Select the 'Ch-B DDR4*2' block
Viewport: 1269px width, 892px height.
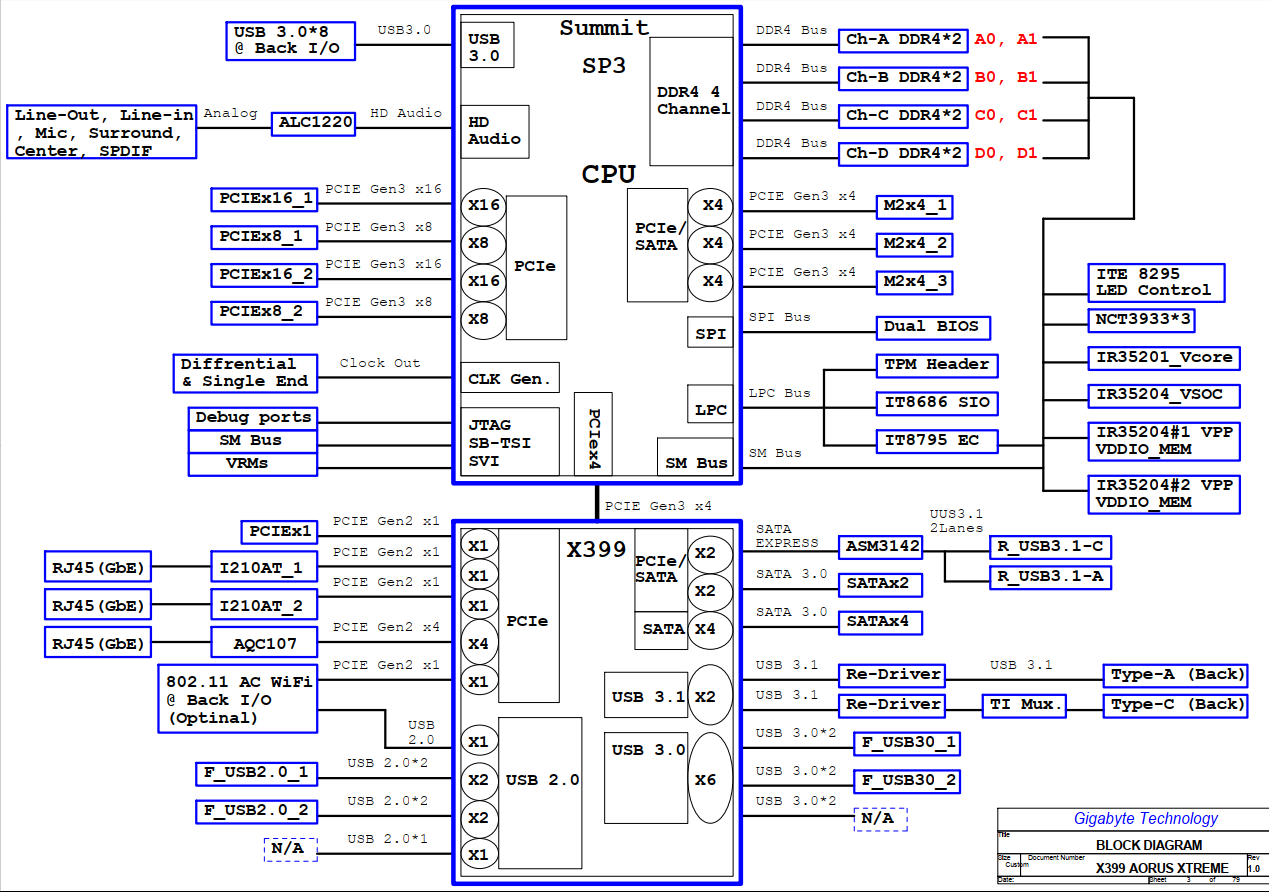tap(904, 77)
